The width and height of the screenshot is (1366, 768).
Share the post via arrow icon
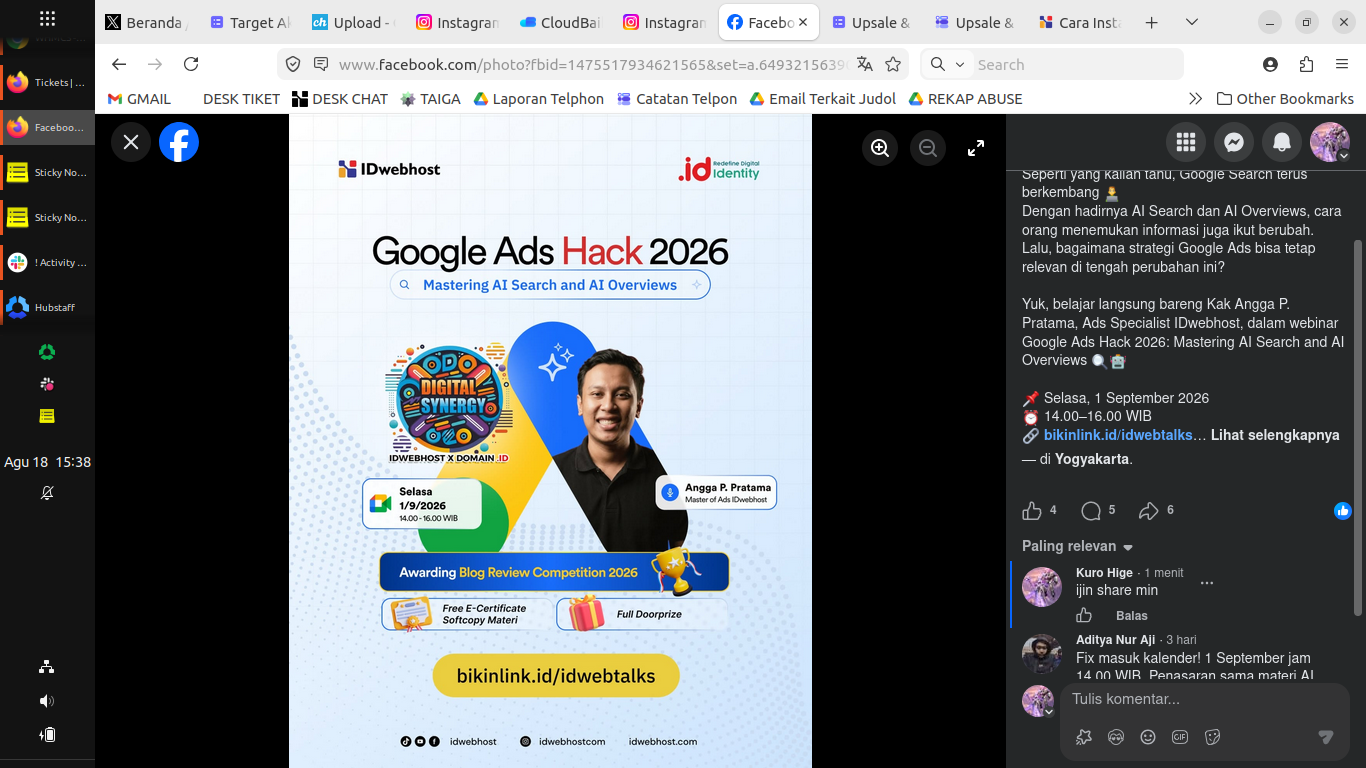(1149, 511)
